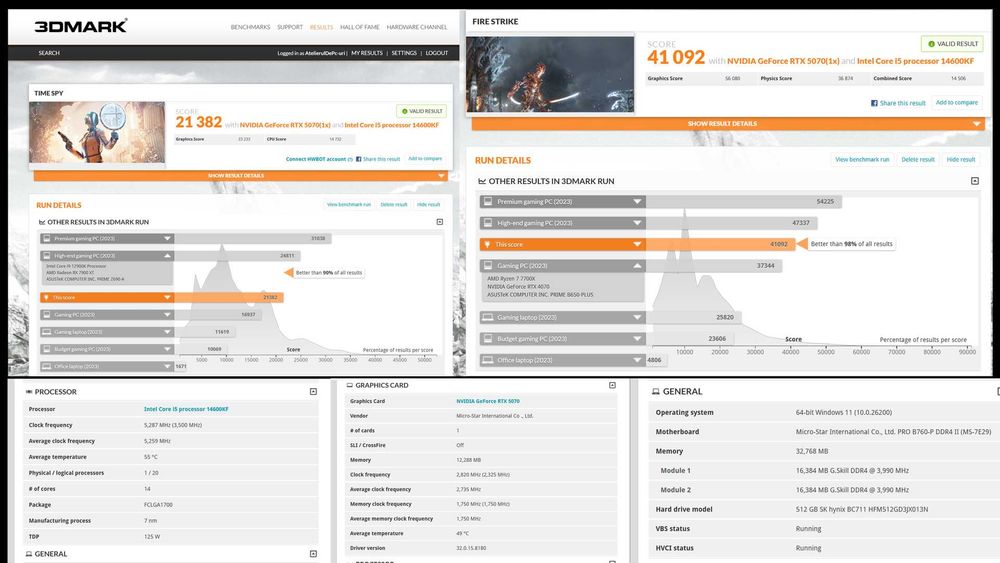This screenshot has width=1000, height=563.
Task: Collapse Fire Strike Other Results section toggle
Action: (x=974, y=181)
